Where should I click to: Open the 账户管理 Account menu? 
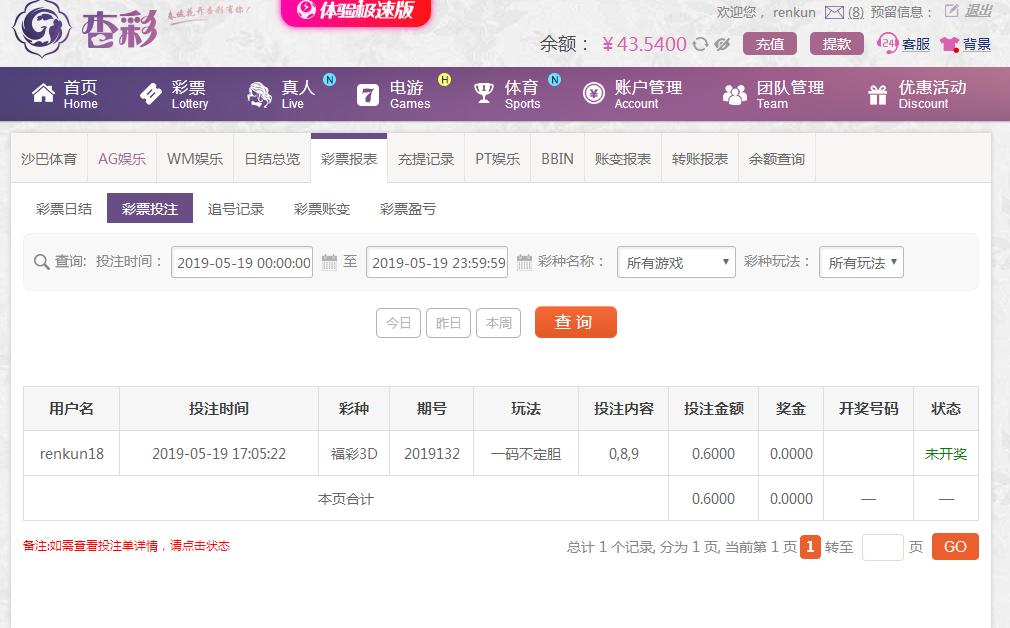coord(633,94)
